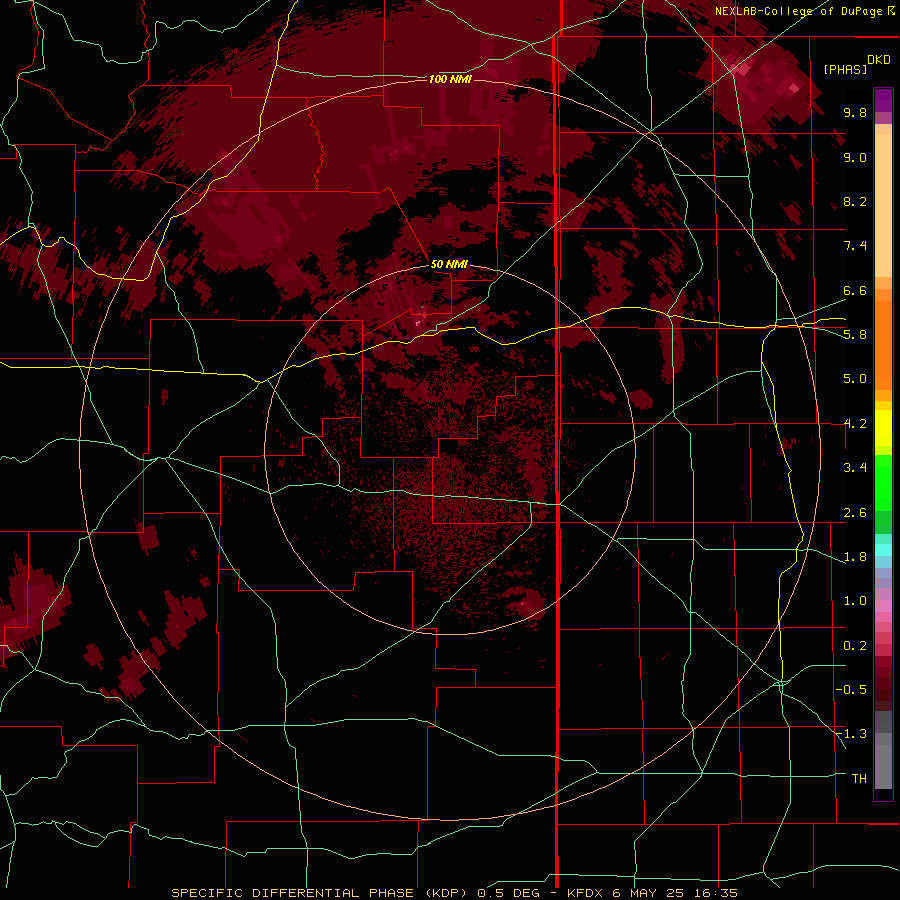Image resolution: width=900 pixels, height=900 pixels.
Task: Select the DKD product label
Action: coord(879,60)
